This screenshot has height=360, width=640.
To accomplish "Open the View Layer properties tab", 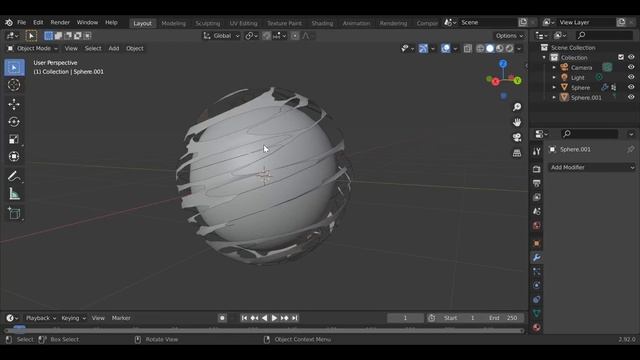I will click(x=537, y=197).
